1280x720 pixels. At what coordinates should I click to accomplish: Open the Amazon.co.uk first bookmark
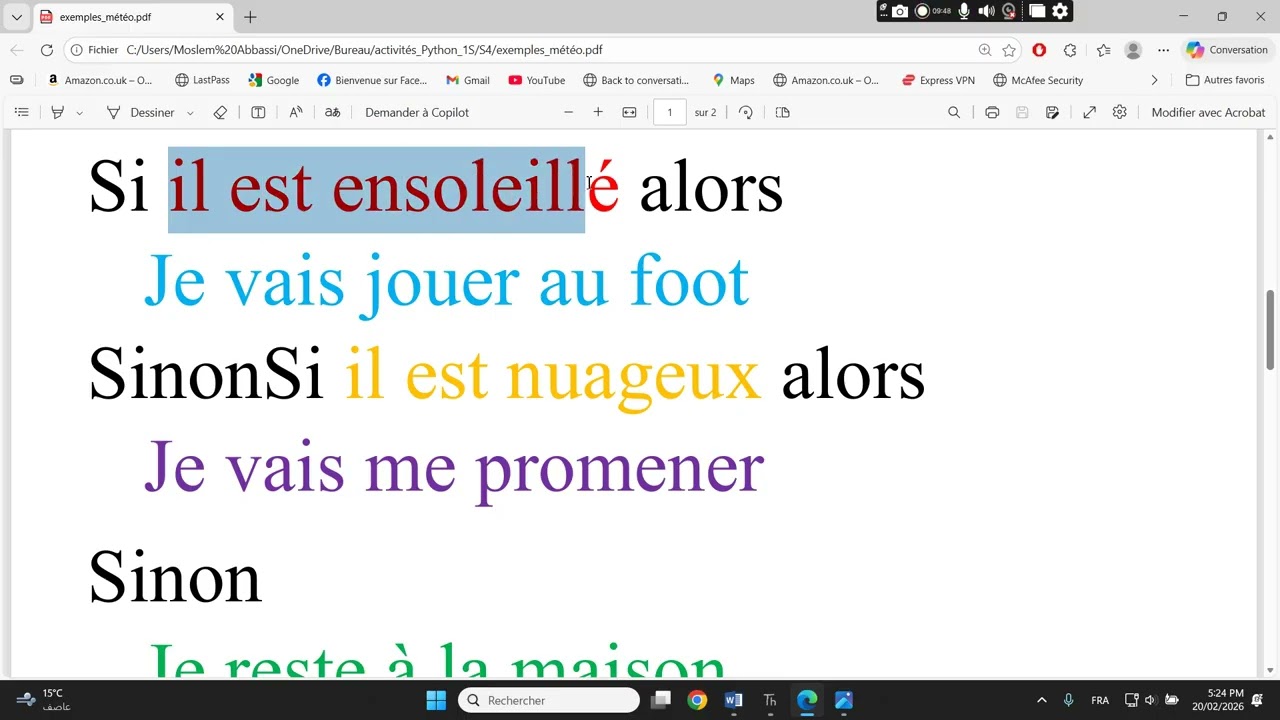[100, 80]
